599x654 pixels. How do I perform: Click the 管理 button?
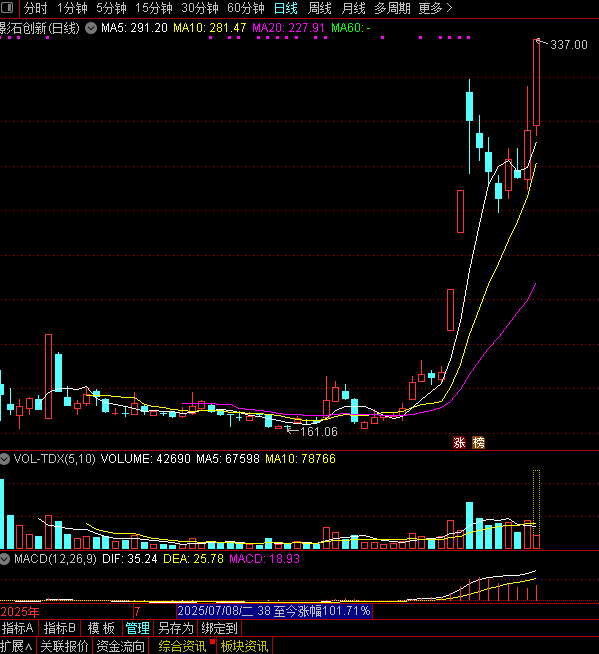(137, 628)
